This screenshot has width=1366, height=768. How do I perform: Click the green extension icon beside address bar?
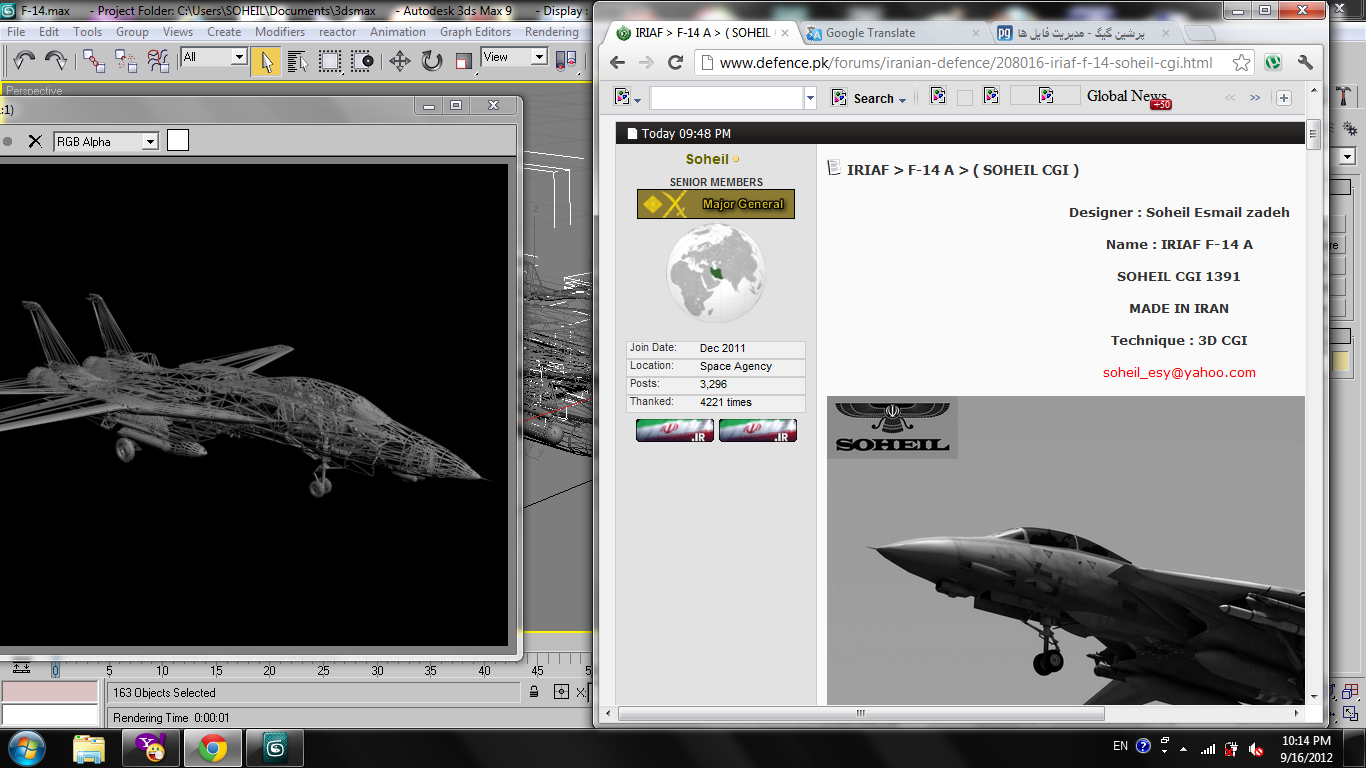1274,62
